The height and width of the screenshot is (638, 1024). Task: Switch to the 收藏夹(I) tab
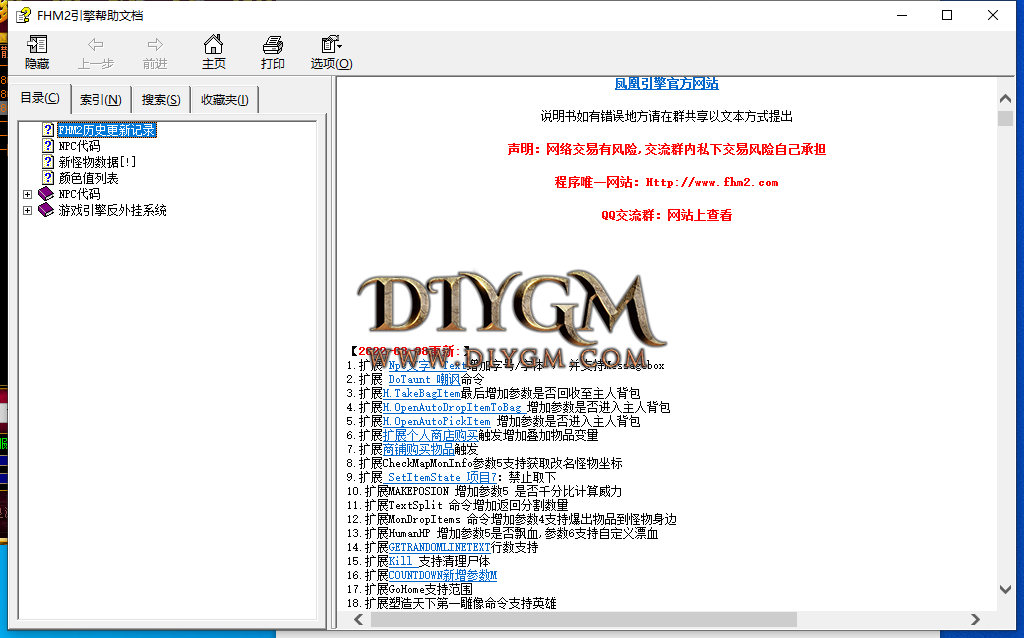coord(225,100)
